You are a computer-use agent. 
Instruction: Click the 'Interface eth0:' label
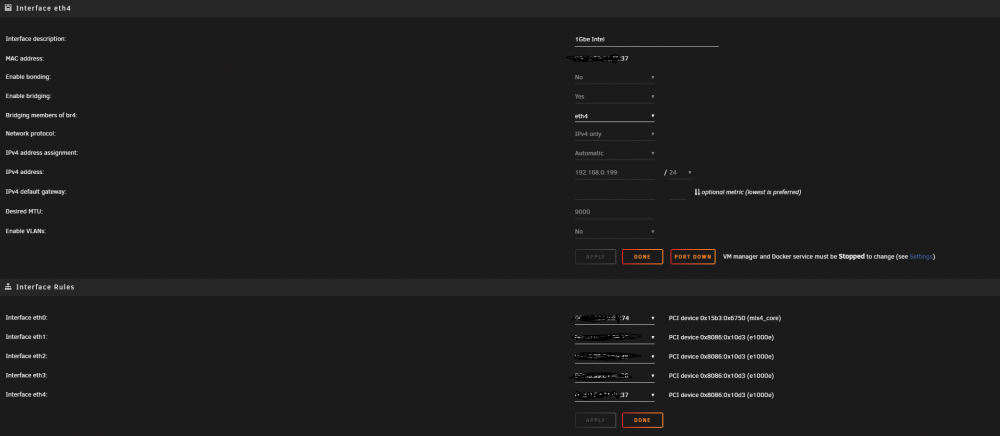26,317
